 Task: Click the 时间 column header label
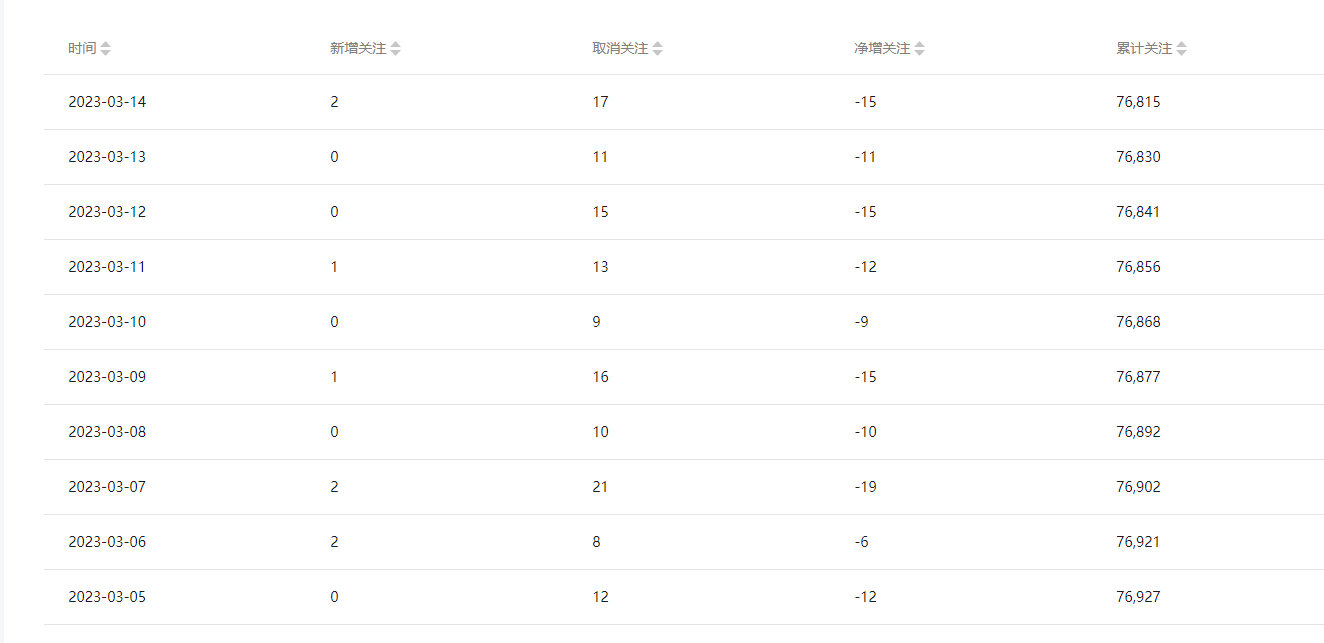[82, 48]
